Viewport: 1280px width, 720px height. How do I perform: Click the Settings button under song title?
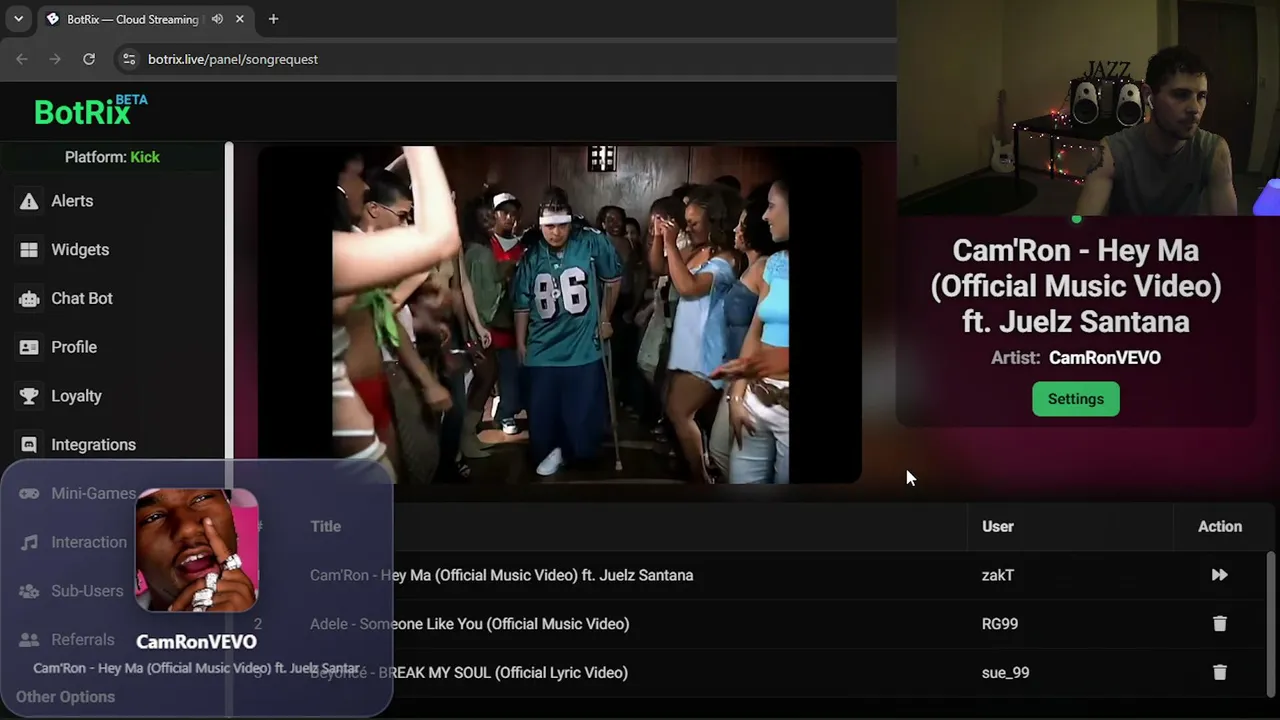tap(1076, 399)
